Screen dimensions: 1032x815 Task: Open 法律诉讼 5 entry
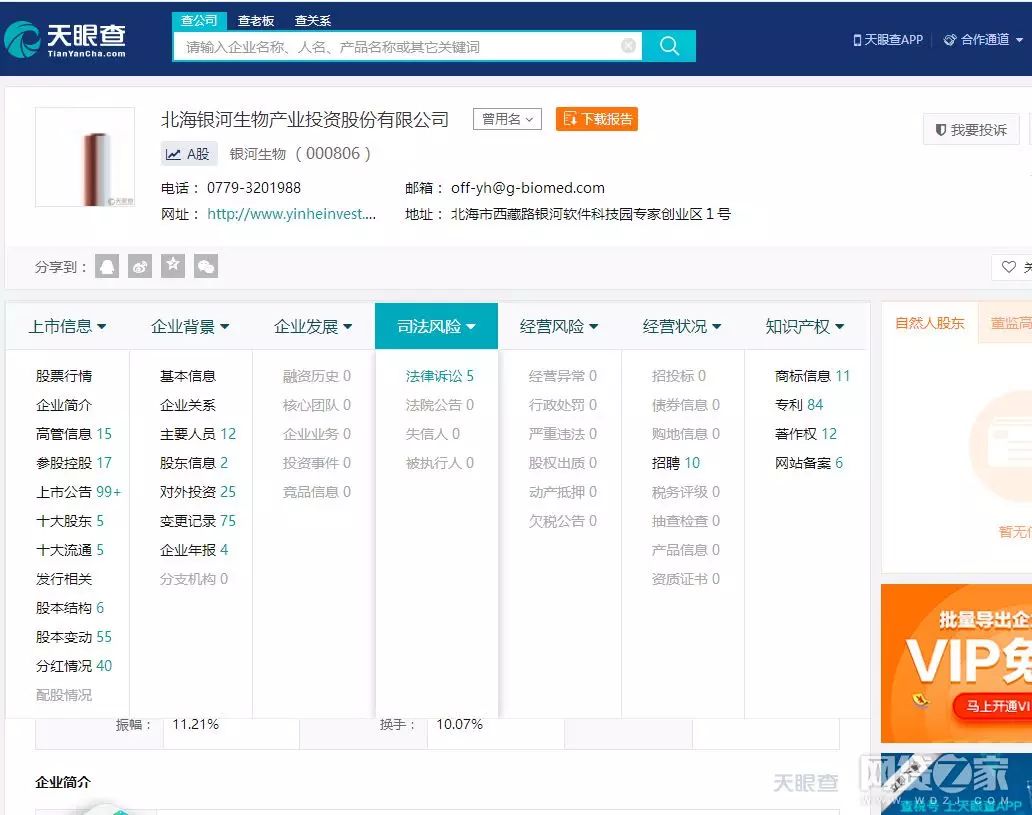pyautogui.click(x=440, y=376)
